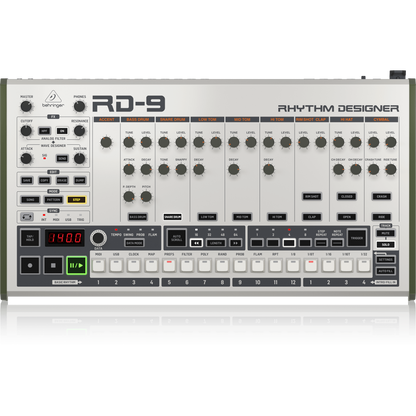
Task: Click the Data encoder knob
Action: 98,238
